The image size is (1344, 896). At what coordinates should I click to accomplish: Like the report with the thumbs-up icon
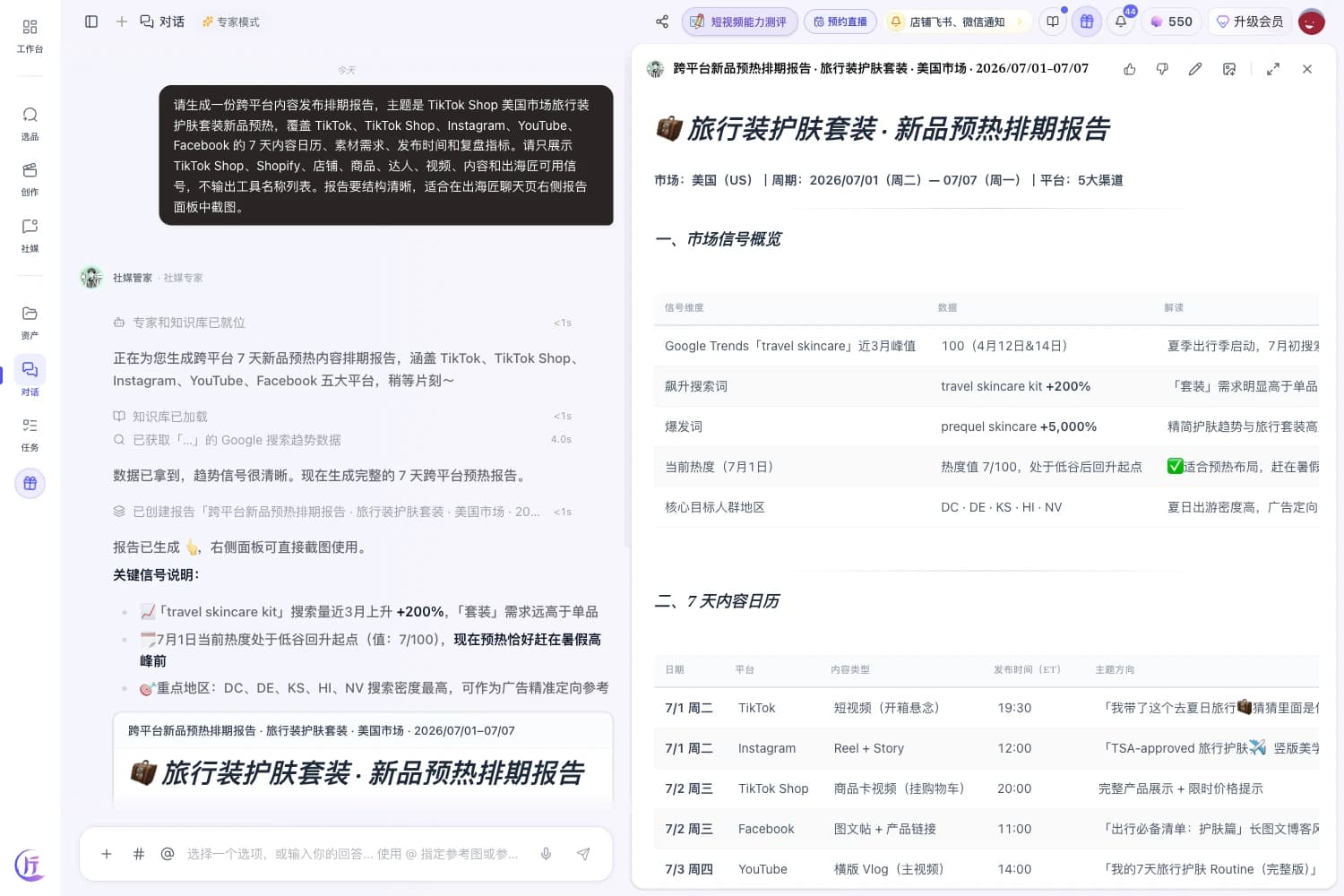1130,69
